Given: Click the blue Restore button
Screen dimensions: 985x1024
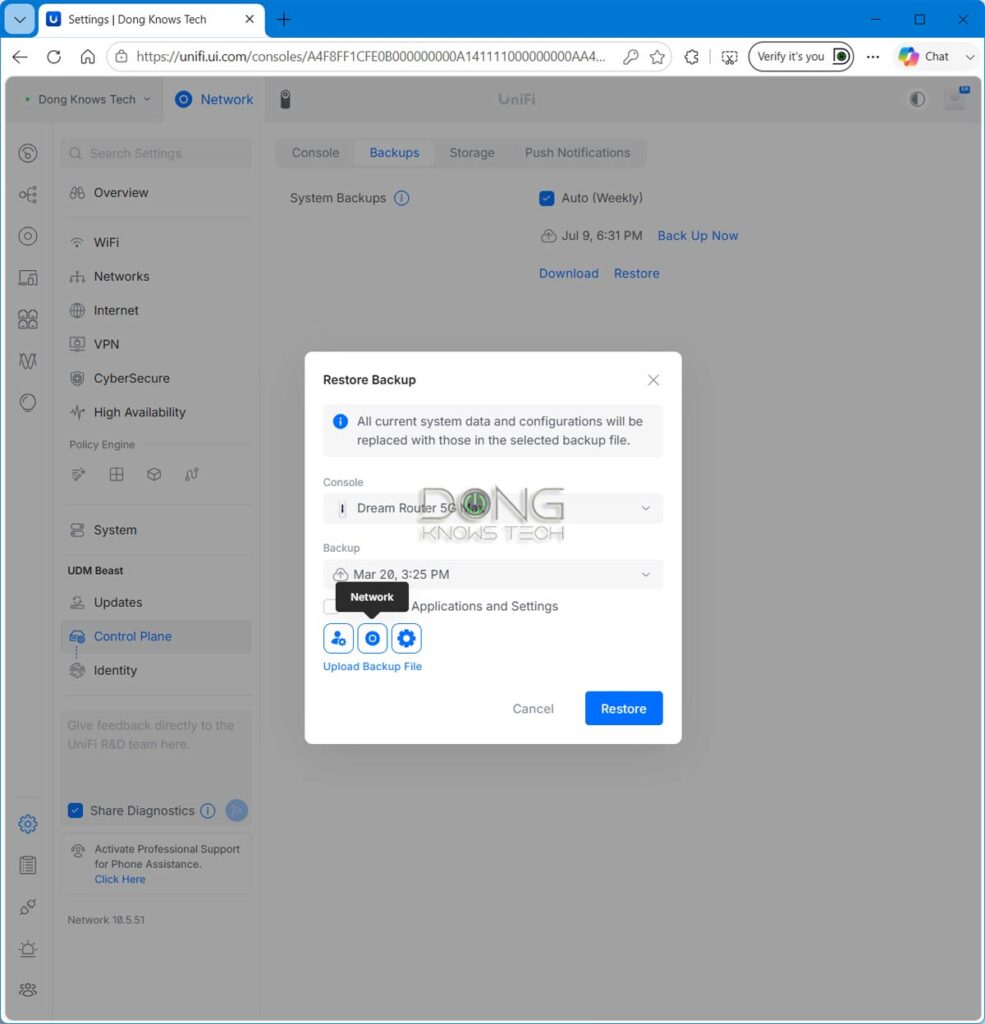Looking at the screenshot, I should (624, 709).
